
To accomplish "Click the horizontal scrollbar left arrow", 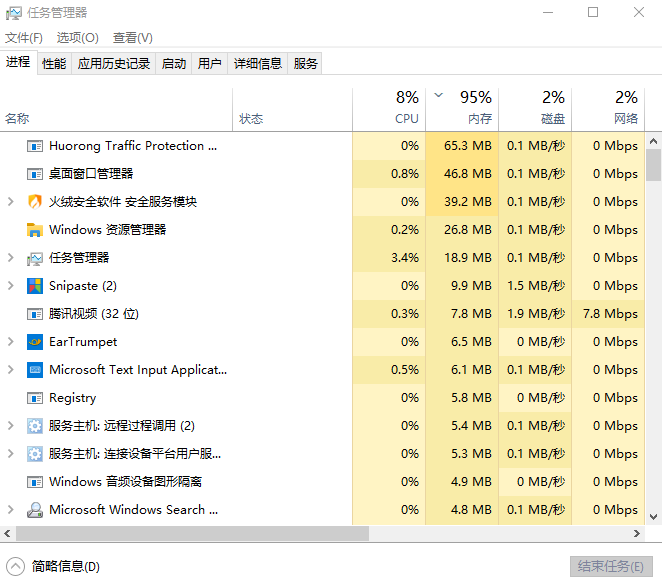I will [7, 534].
